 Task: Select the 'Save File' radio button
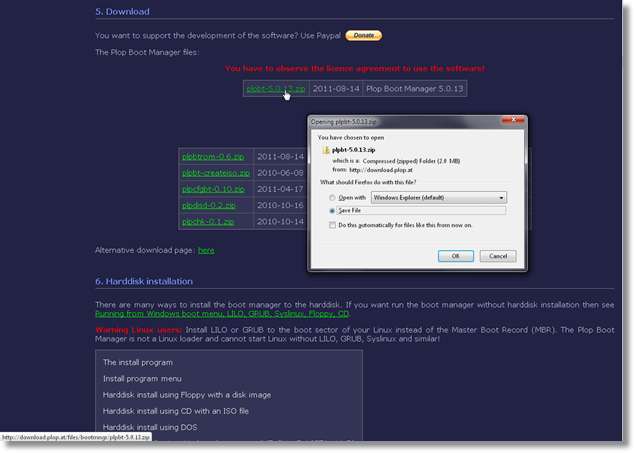(332, 211)
